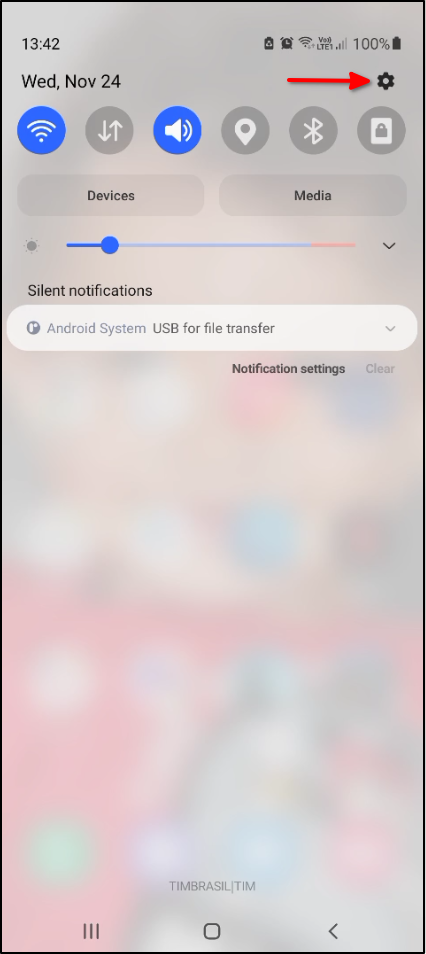Enable Bluetooth quick toggle

pos(313,130)
